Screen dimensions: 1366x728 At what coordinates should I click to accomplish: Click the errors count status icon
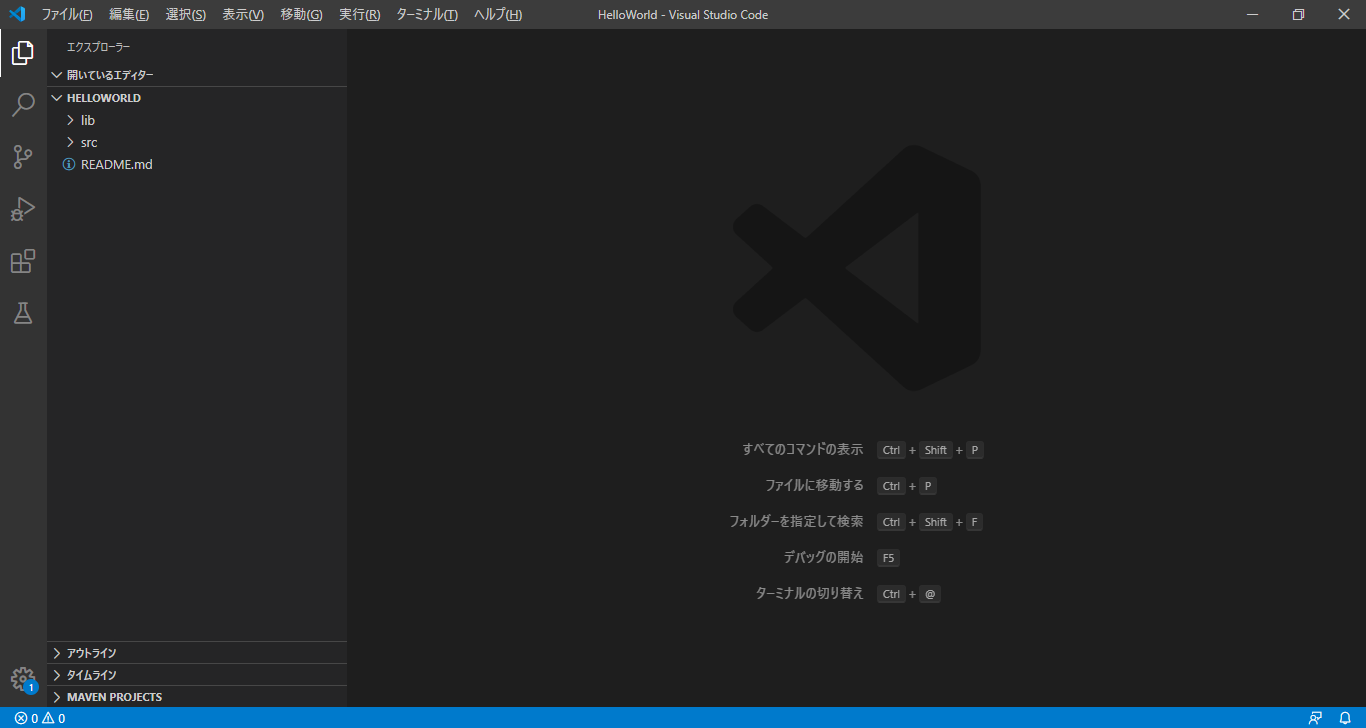[26, 718]
